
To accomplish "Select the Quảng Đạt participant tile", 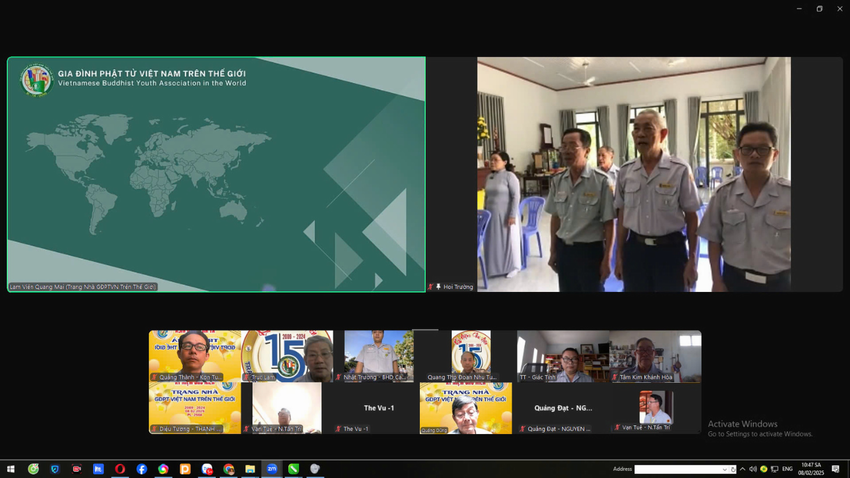I will [x=563, y=408].
